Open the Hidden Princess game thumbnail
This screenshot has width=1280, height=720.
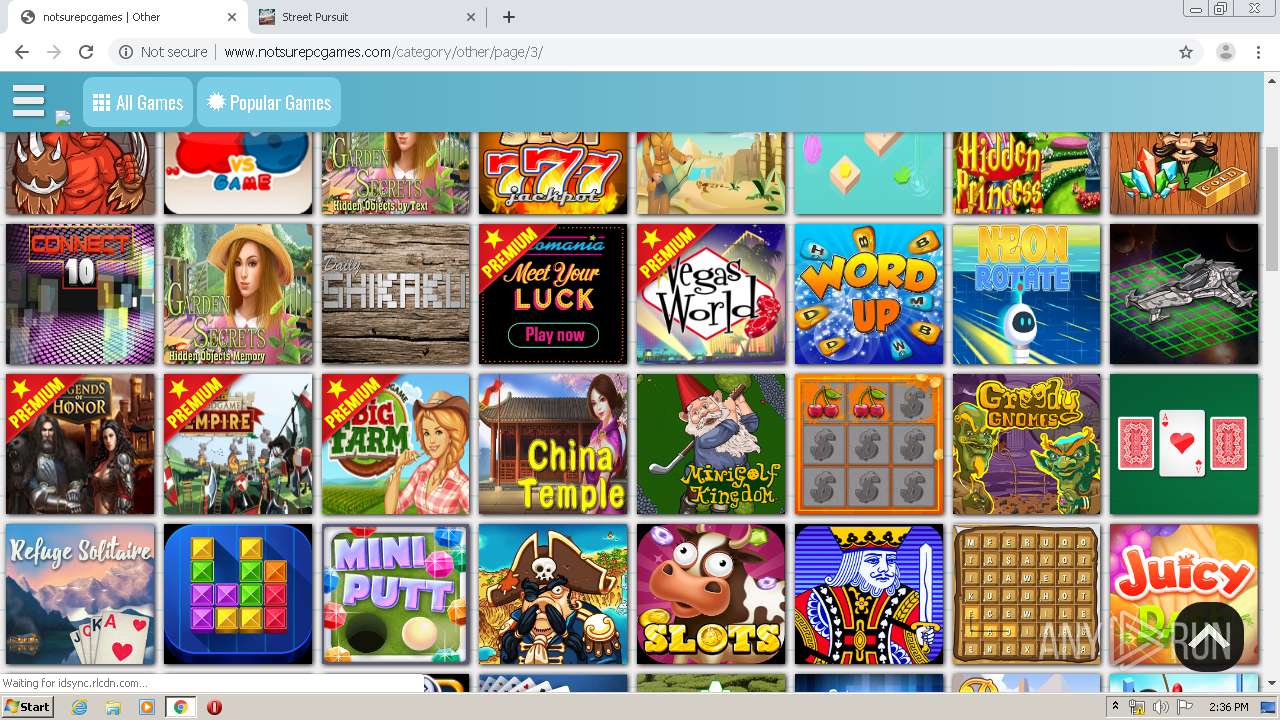click(x=1027, y=173)
